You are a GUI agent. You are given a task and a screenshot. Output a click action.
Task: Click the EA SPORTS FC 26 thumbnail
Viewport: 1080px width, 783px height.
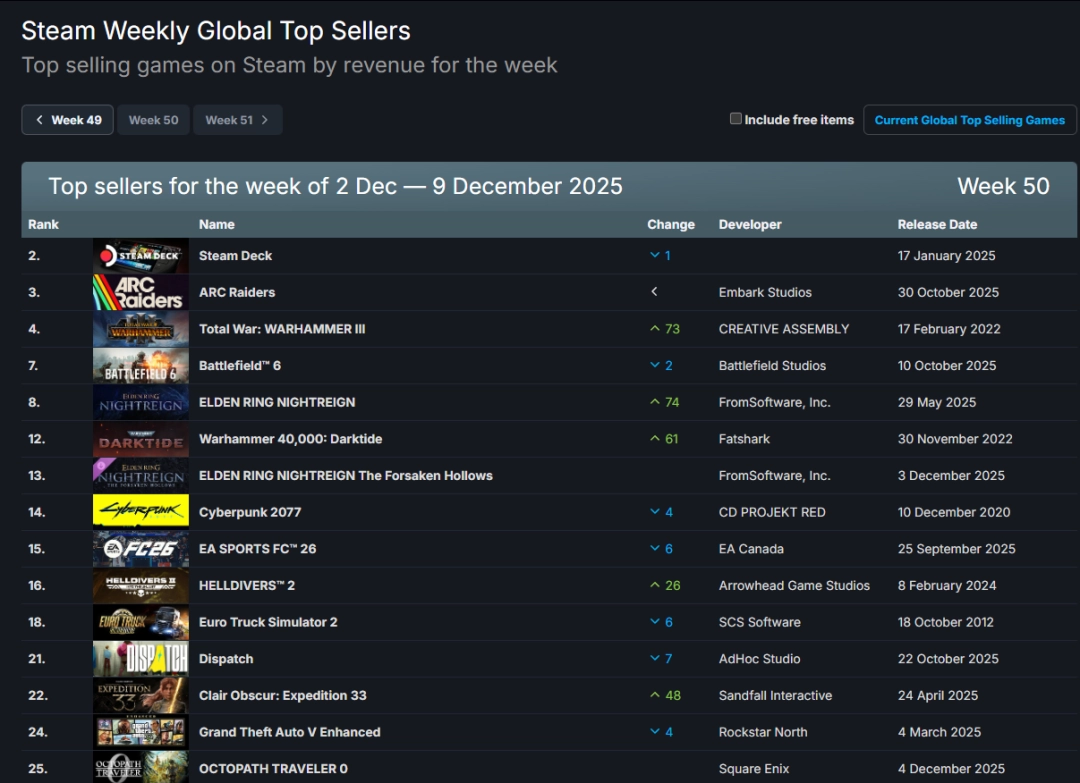point(140,549)
